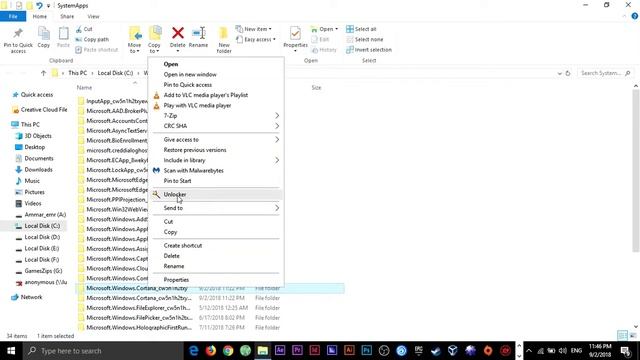Click Invert selection in ribbon
This screenshot has height=360, width=640.
(369, 50)
